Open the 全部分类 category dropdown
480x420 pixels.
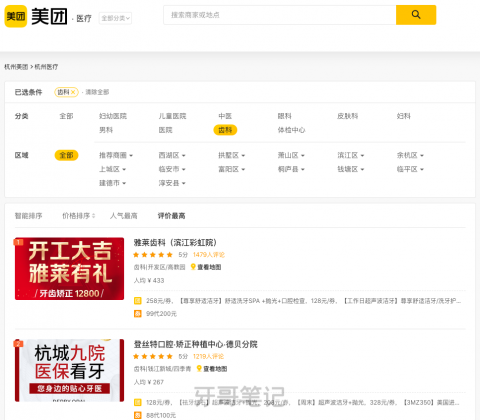pyautogui.click(x=115, y=18)
